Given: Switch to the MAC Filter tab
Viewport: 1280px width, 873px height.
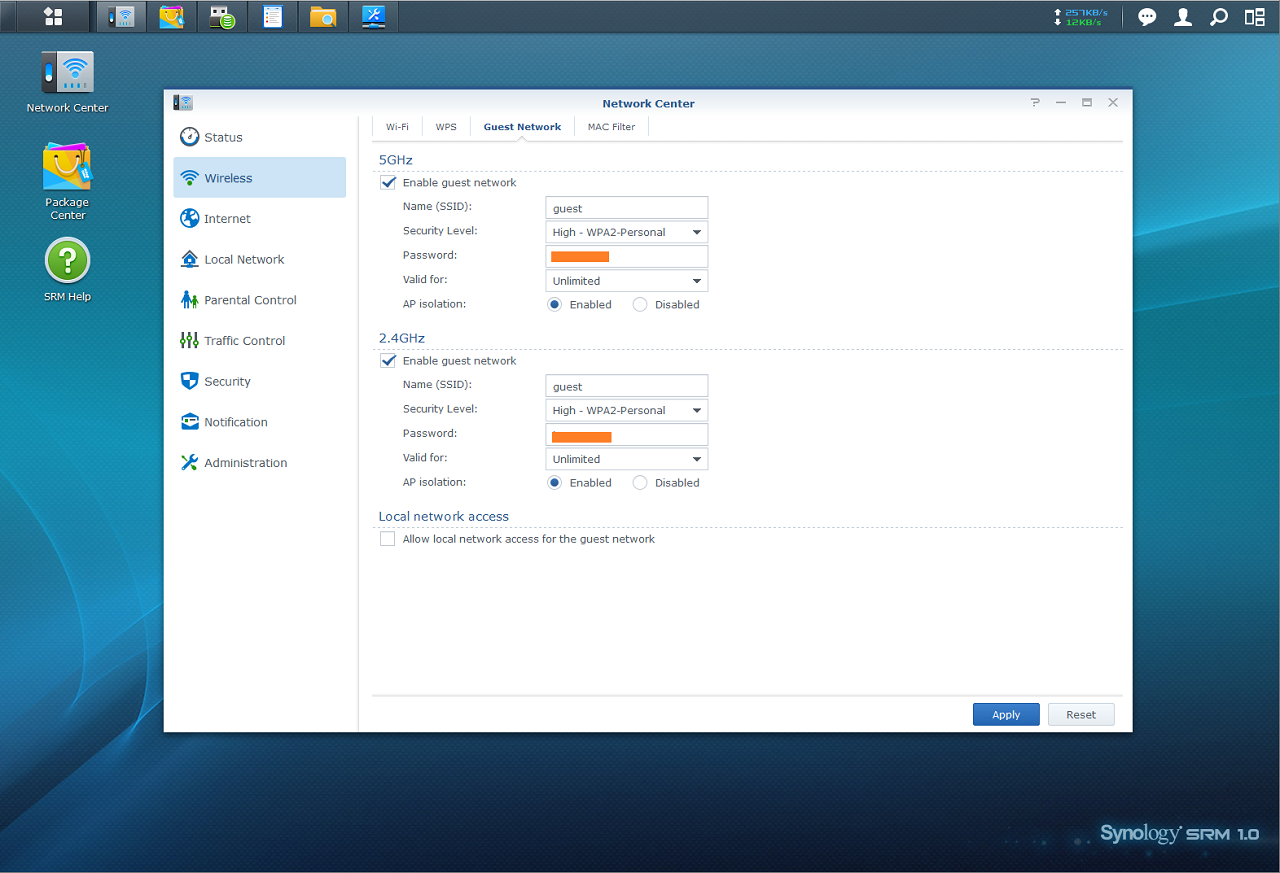Looking at the screenshot, I should [611, 127].
